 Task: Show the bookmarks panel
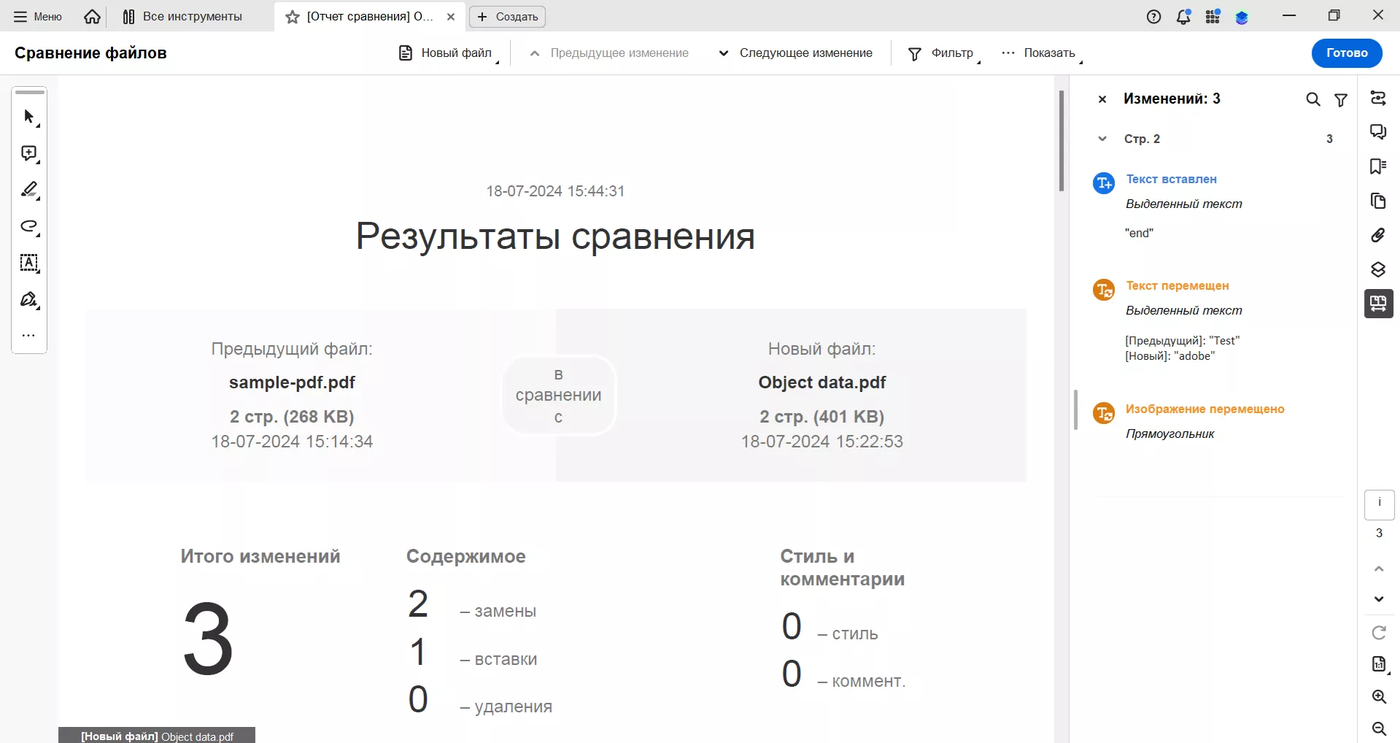[1378, 166]
